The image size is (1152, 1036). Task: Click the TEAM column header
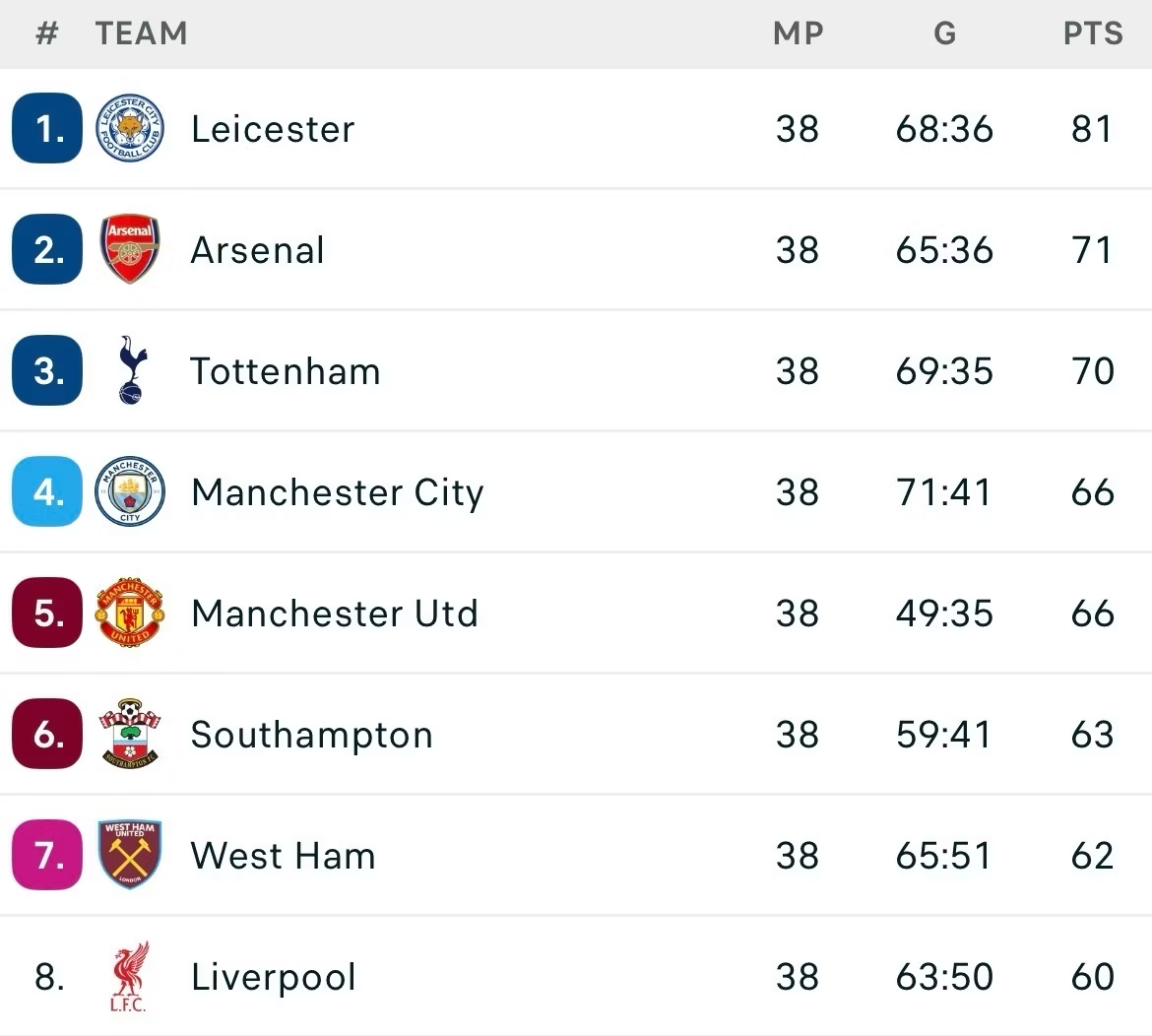pyautogui.click(x=141, y=33)
